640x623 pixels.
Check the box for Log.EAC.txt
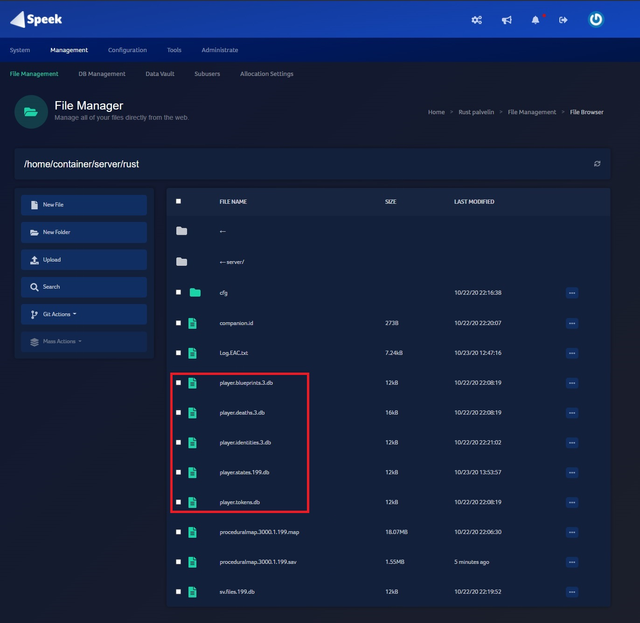(x=178, y=353)
